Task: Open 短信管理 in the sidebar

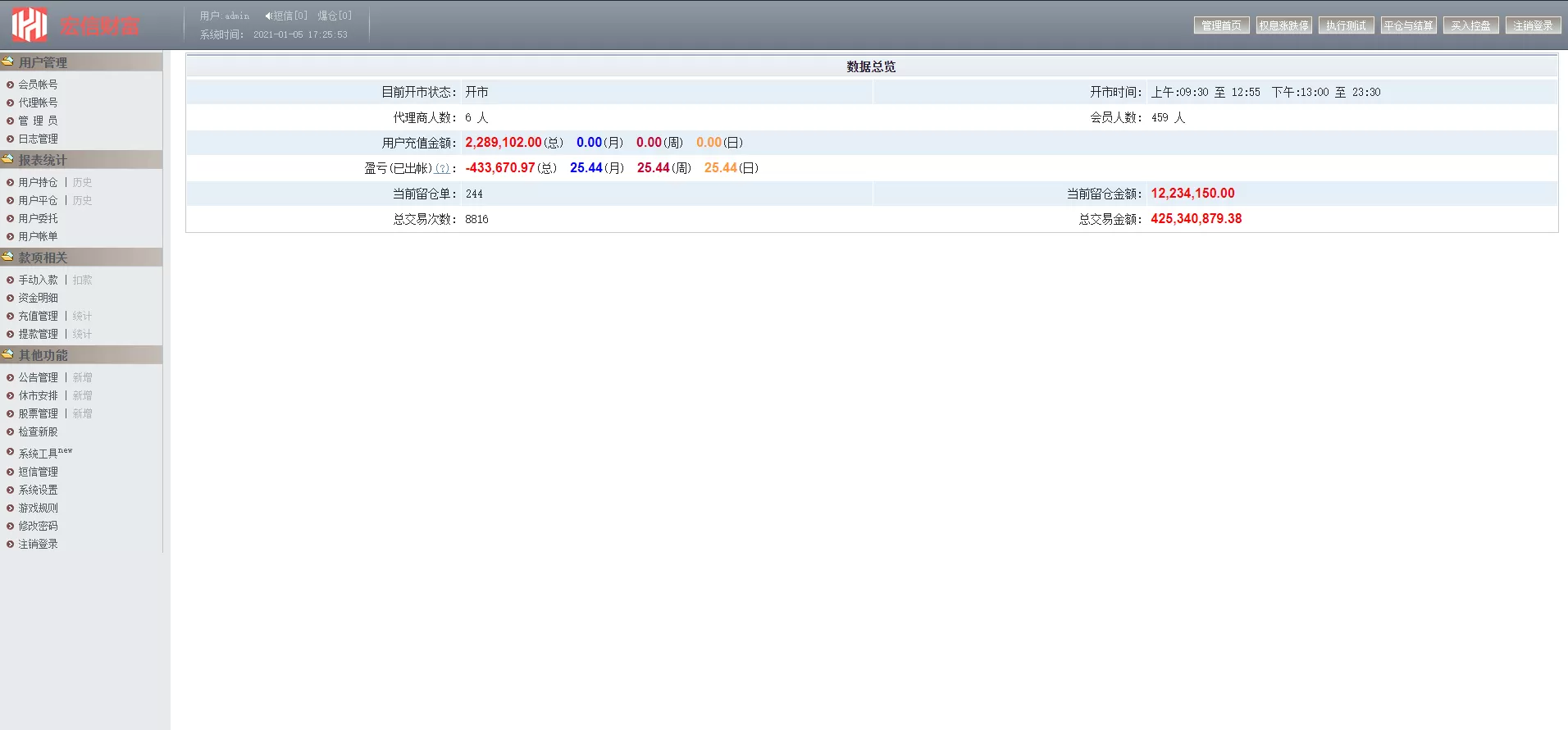Action: pyautogui.click(x=39, y=472)
